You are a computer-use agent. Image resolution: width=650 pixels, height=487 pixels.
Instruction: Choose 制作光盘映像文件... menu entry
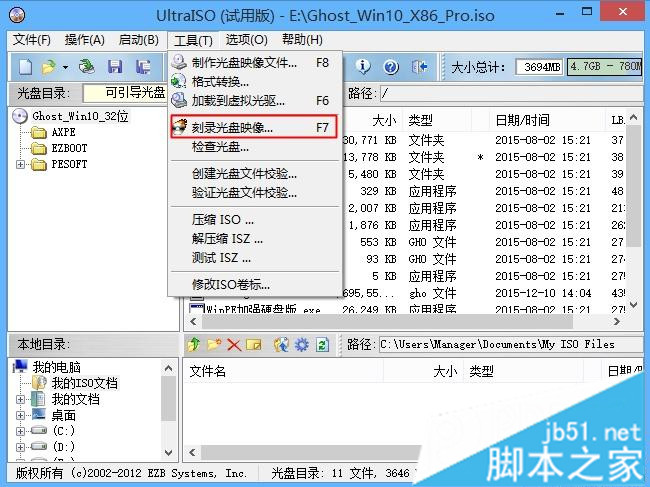pos(255,63)
